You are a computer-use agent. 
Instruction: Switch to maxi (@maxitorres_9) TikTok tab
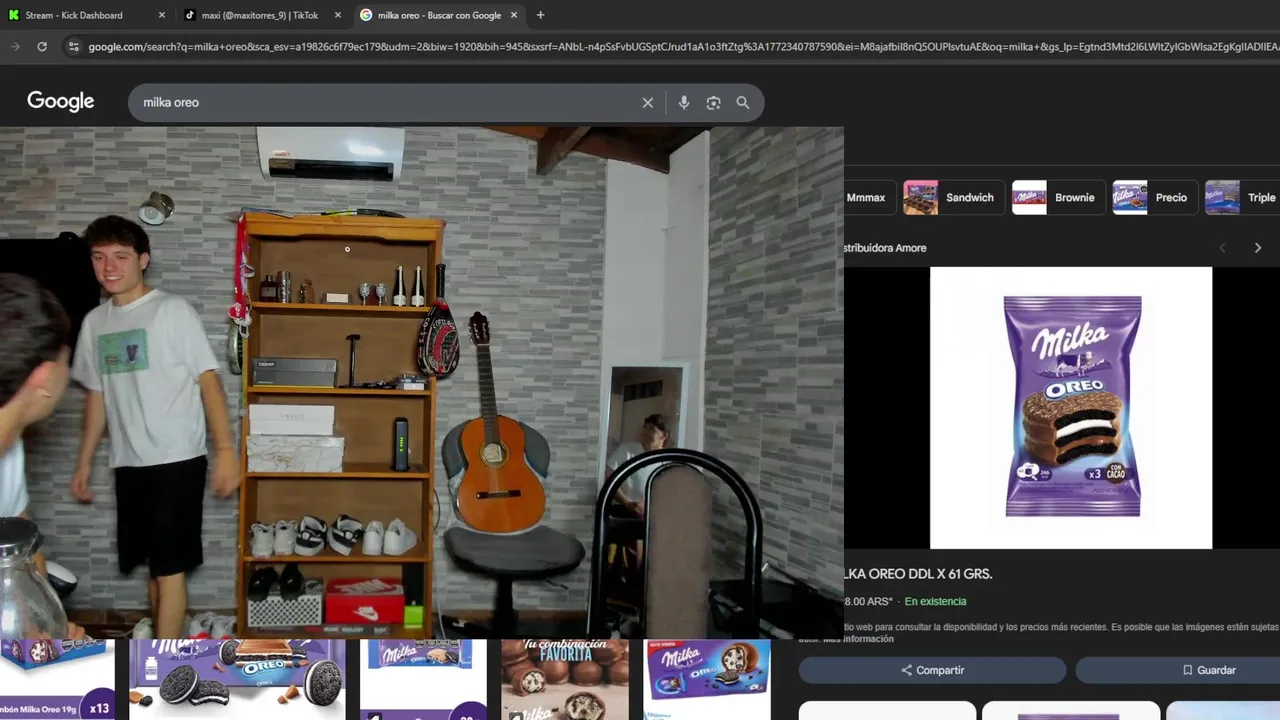tap(260, 15)
